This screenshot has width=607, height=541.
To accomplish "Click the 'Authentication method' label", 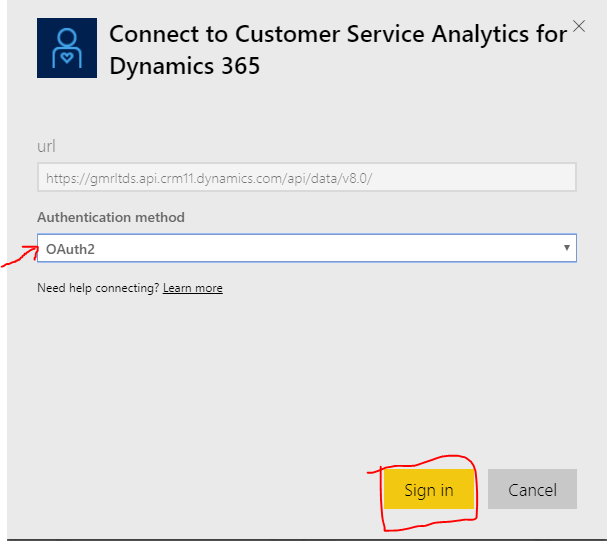I will (x=111, y=217).
